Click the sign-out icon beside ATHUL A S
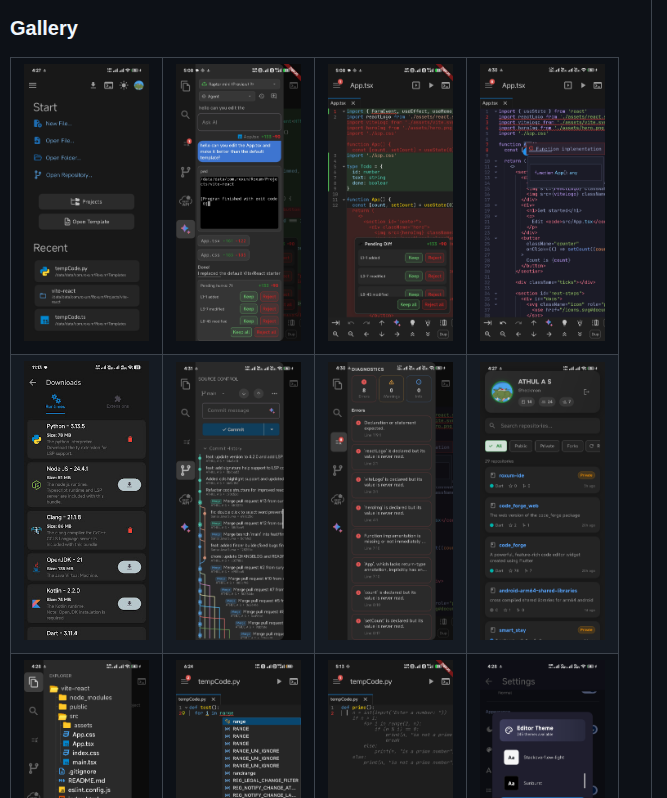Image resolution: width=667 pixels, height=798 pixels. 586,392
